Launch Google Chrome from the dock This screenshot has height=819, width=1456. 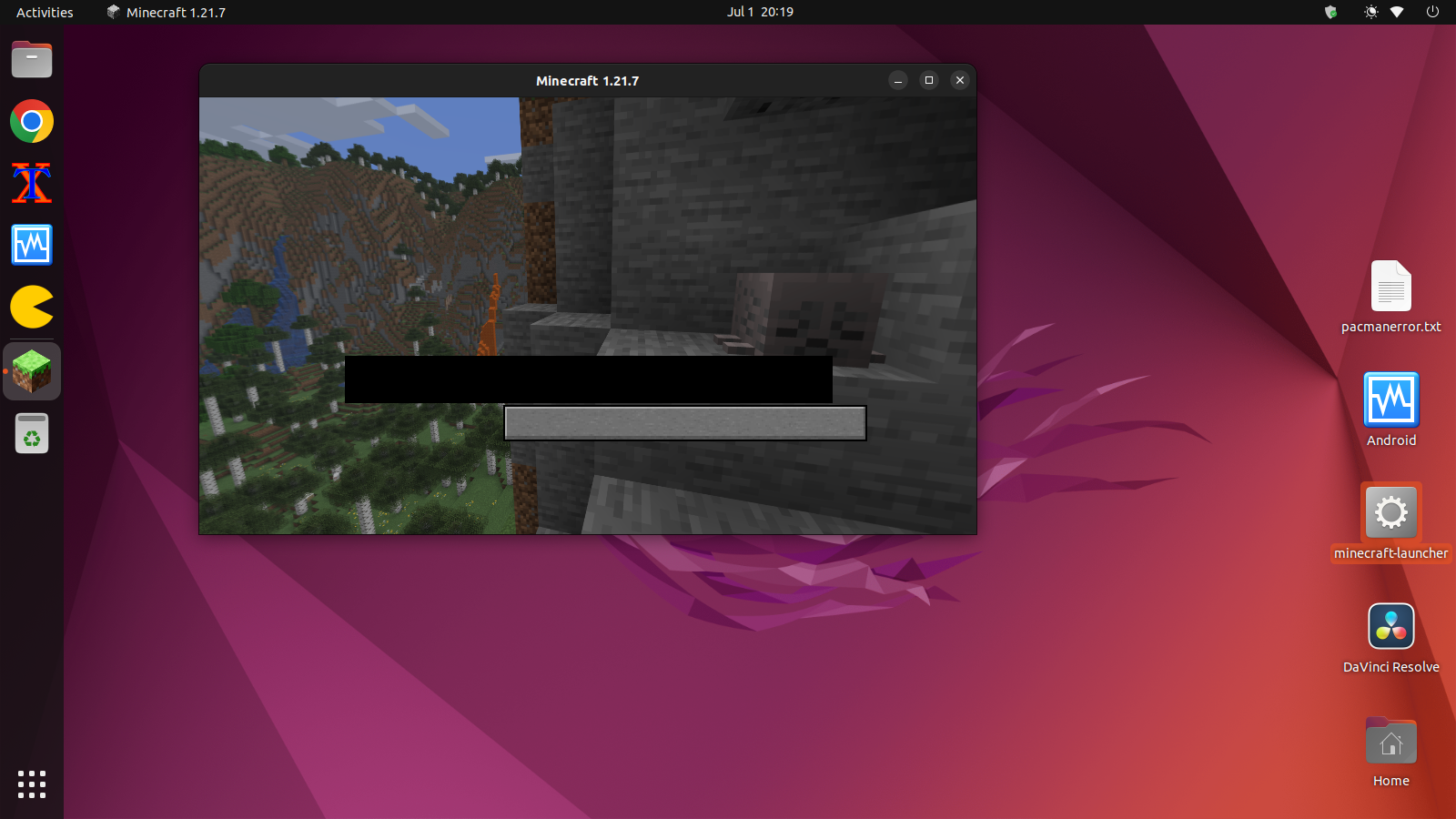(x=32, y=121)
